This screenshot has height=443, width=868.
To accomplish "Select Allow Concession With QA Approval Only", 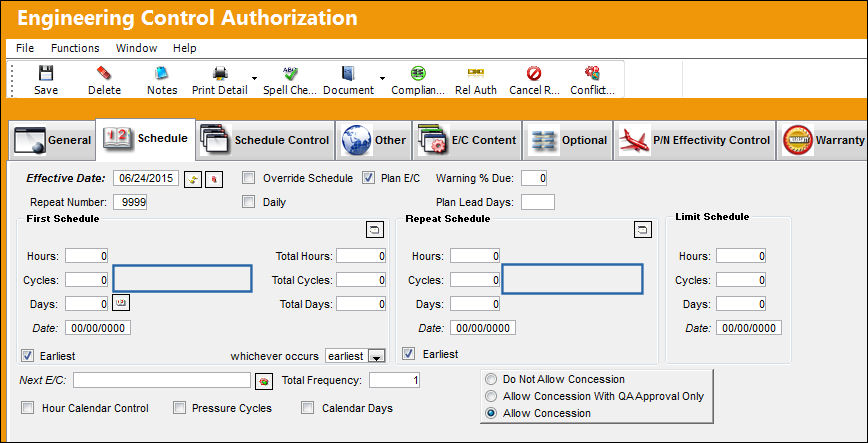I will pyautogui.click(x=490, y=396).
